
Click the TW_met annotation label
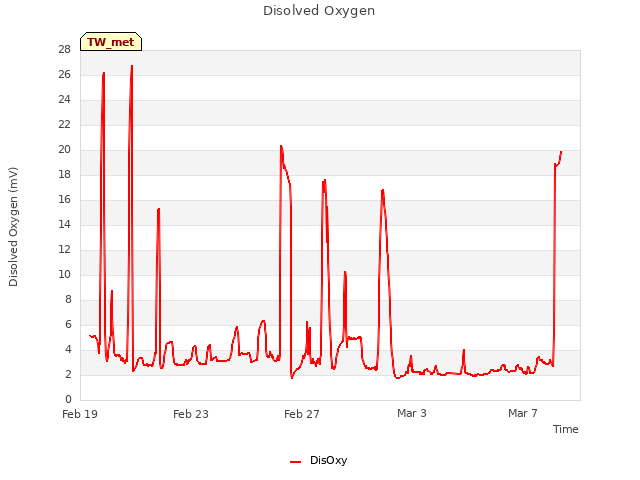[x=111, y=42]
